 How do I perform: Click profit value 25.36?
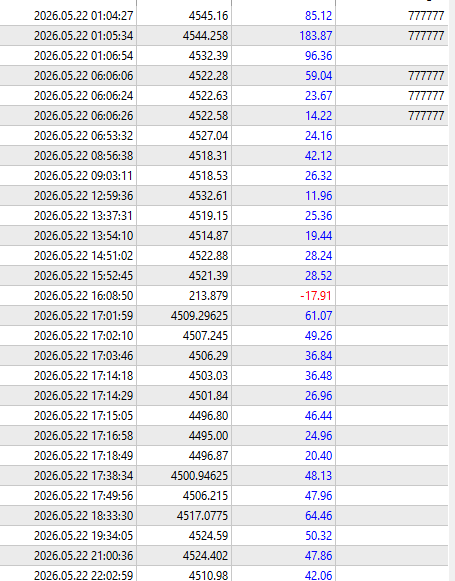click(318, 216)
